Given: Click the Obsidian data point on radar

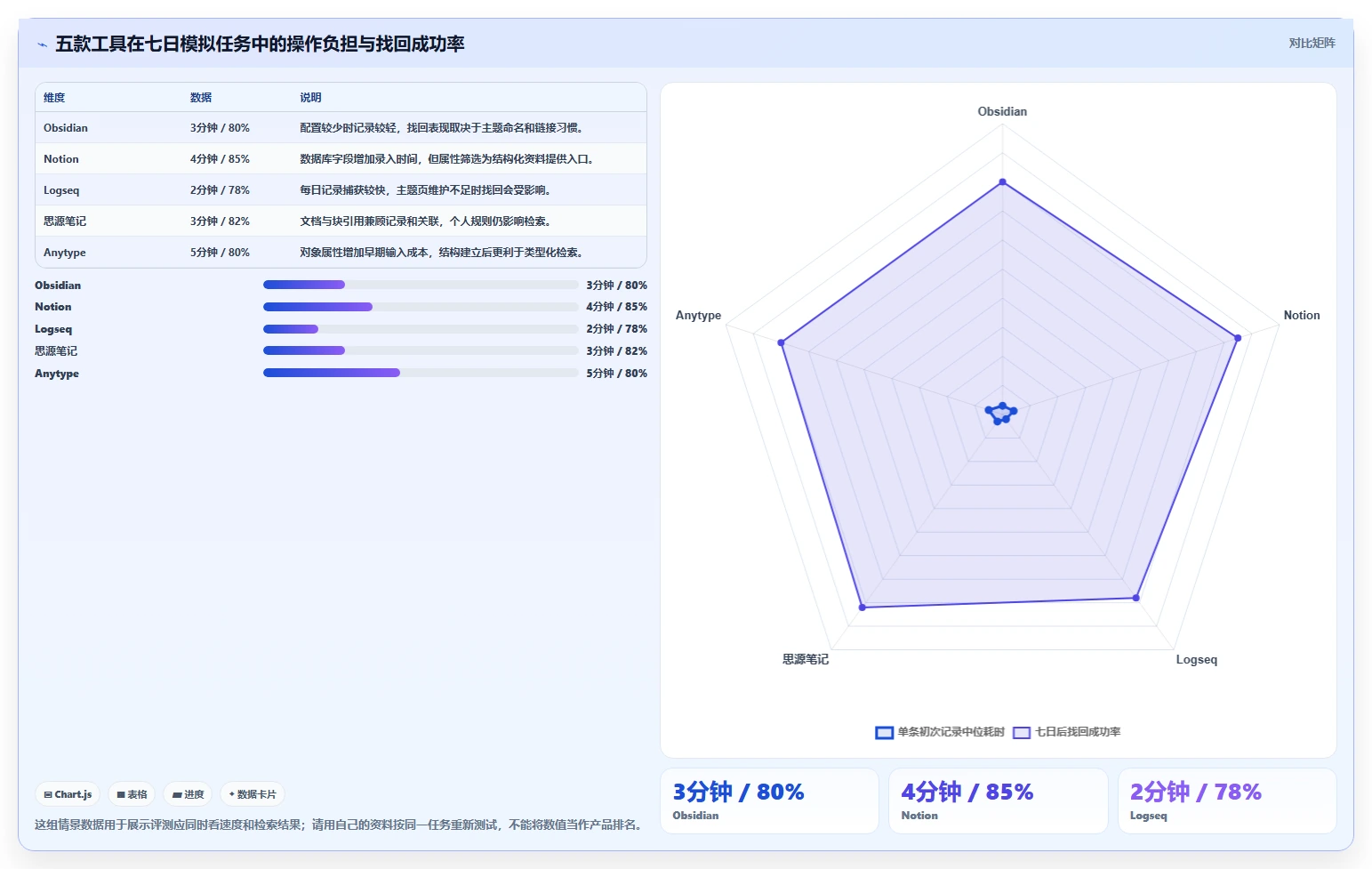Looking at the screenshot, I should tap(1003, 182).
